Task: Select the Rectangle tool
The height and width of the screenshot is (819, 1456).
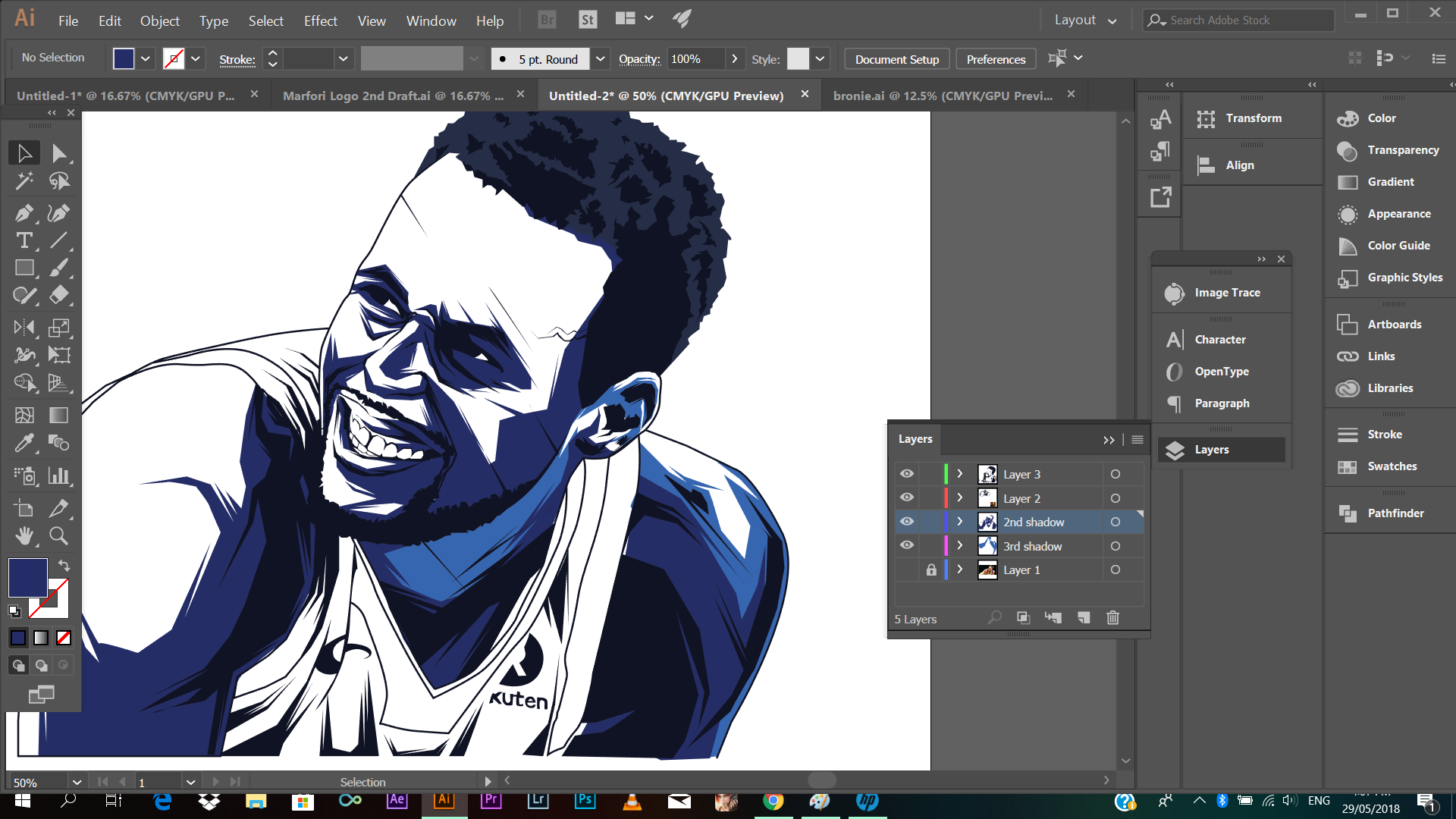Action: pos(24,268)
